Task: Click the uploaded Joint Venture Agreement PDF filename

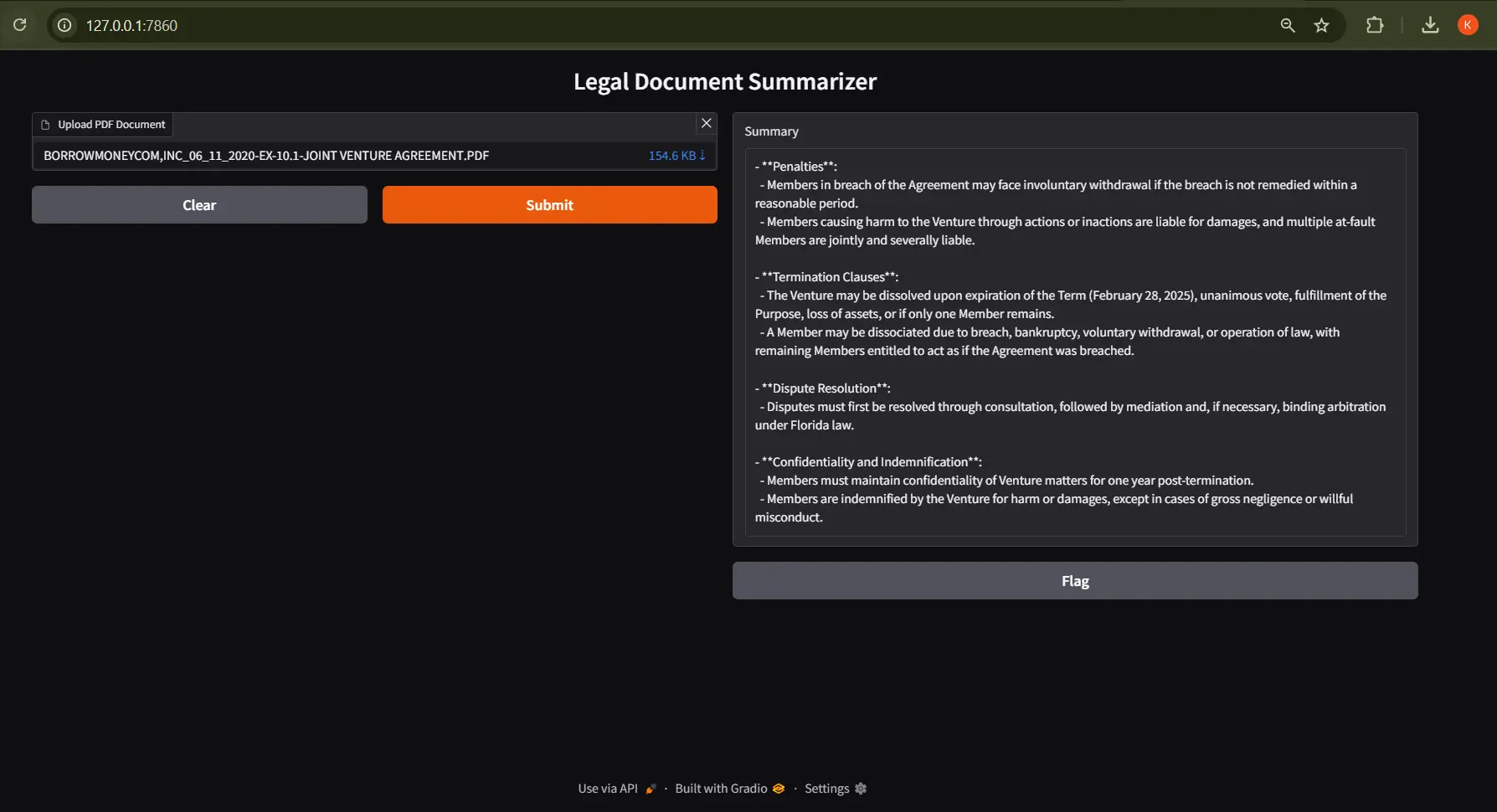Action: pos(266,156)
